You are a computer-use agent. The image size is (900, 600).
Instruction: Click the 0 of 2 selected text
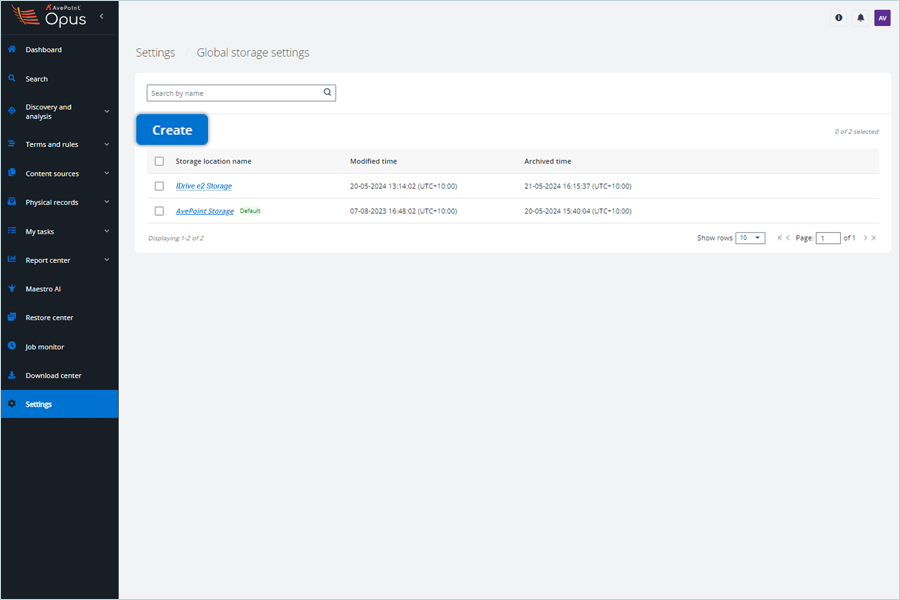856,131
